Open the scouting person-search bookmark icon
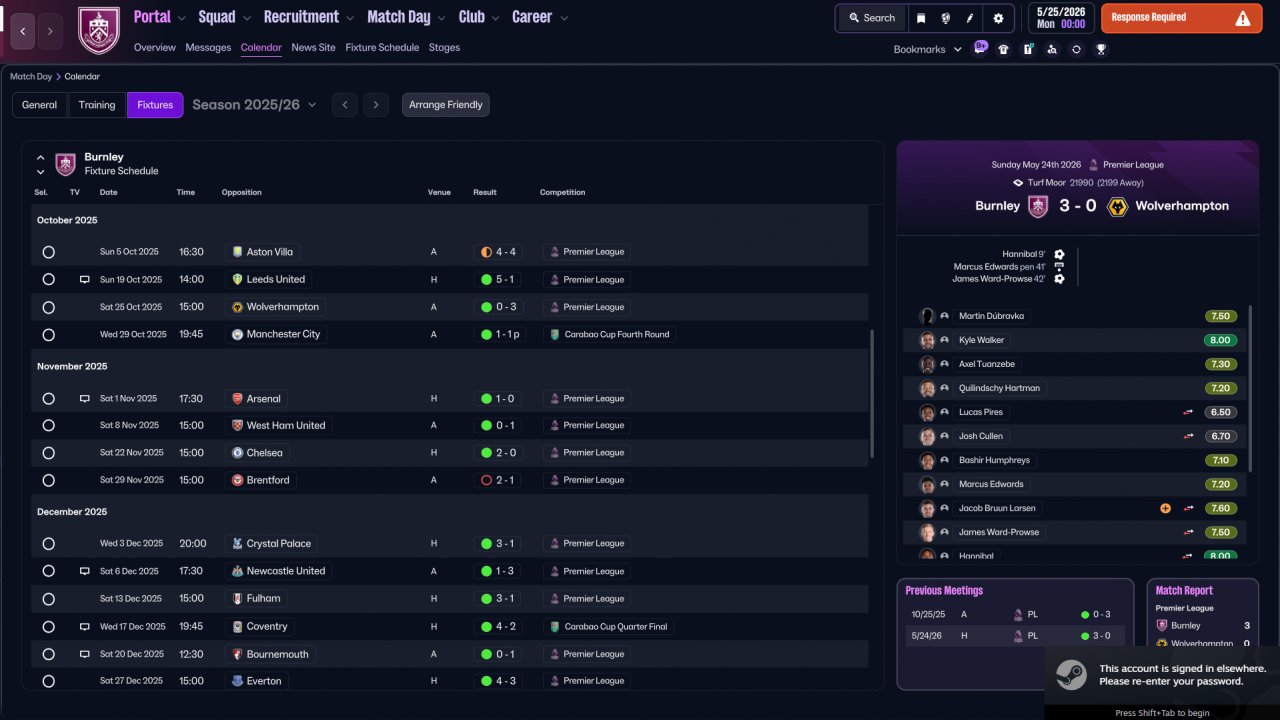 point(1052,49)
